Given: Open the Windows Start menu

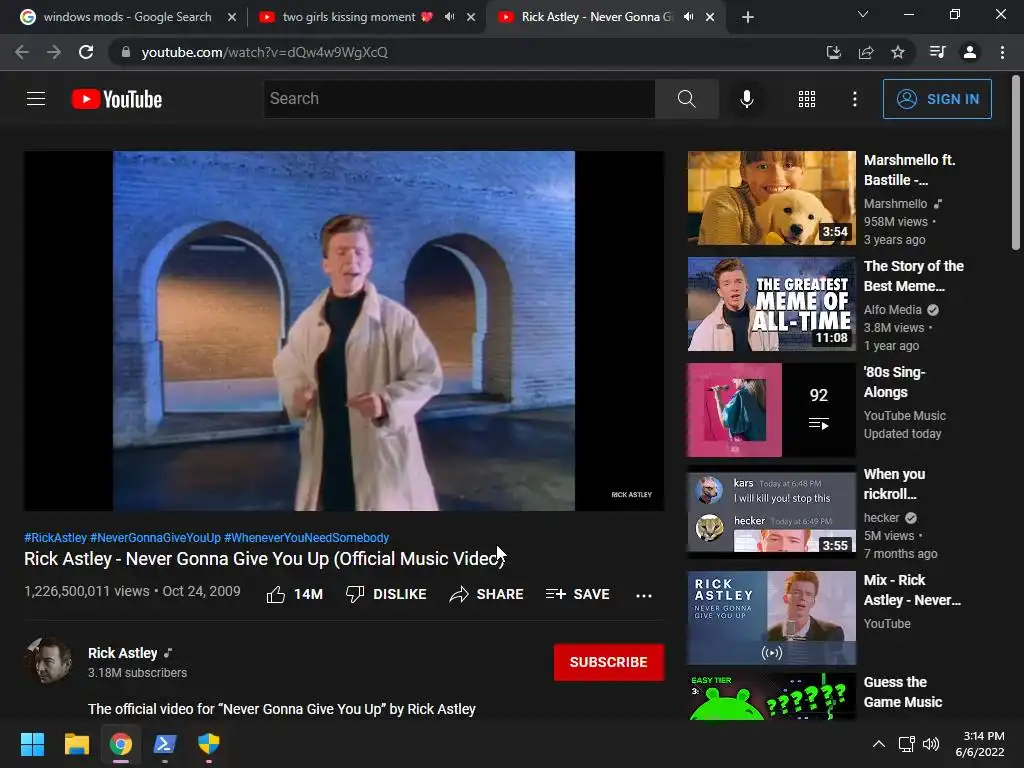Looking at the screenshot, I should coord(32,744).
